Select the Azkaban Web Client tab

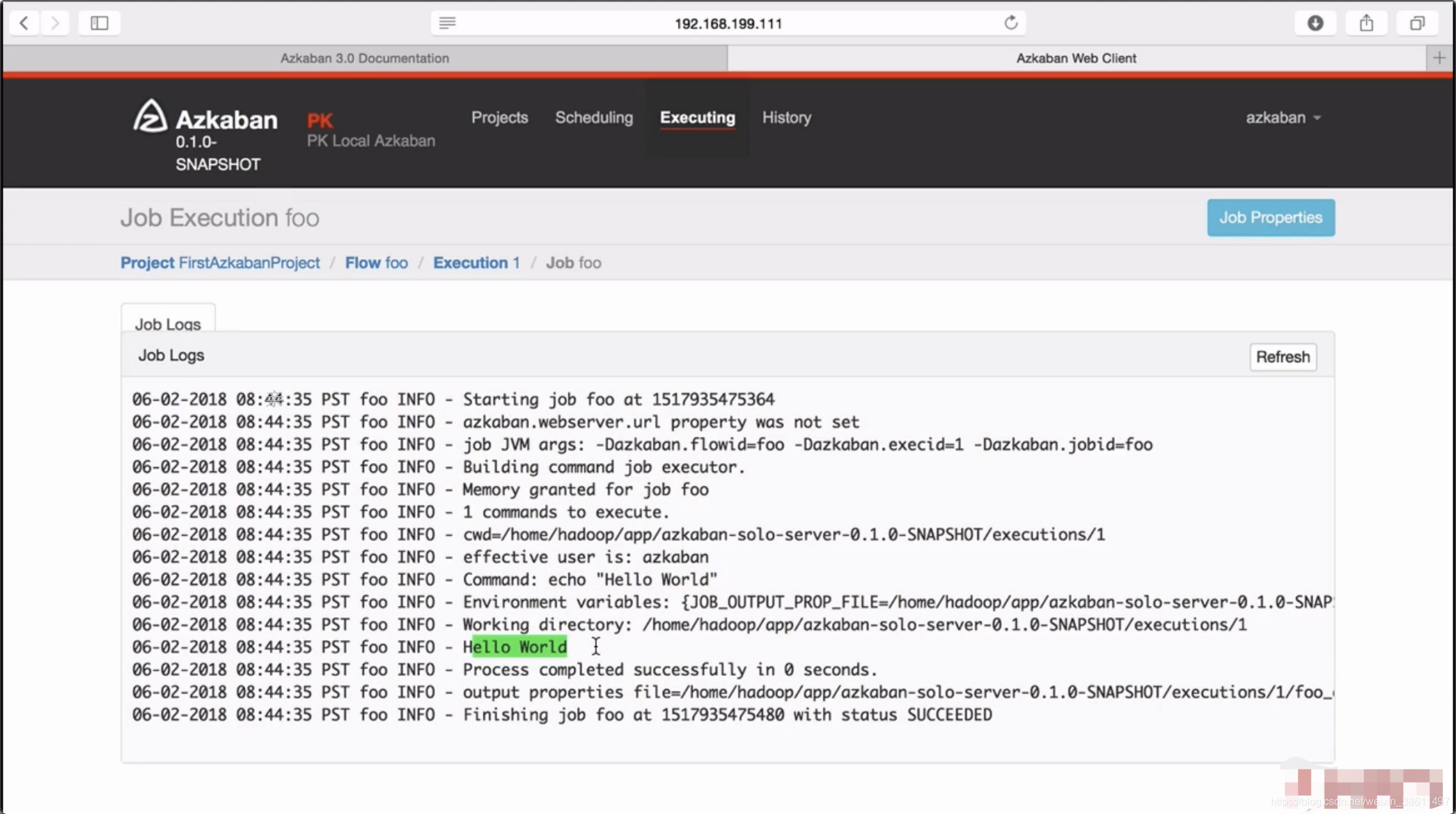(1076, 58)
